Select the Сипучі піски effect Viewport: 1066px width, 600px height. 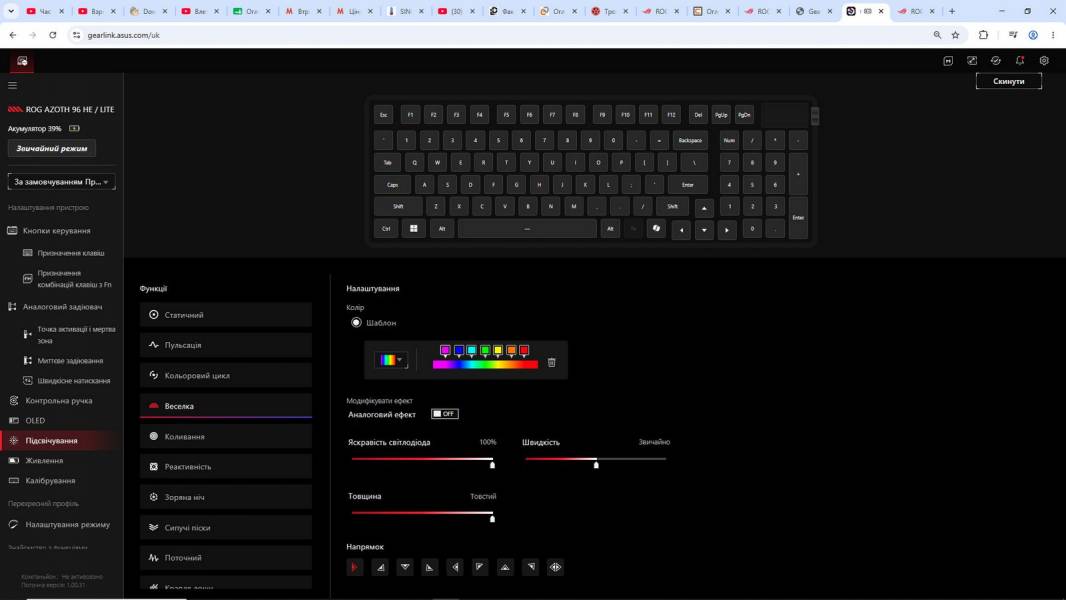(x=226, y=527)
